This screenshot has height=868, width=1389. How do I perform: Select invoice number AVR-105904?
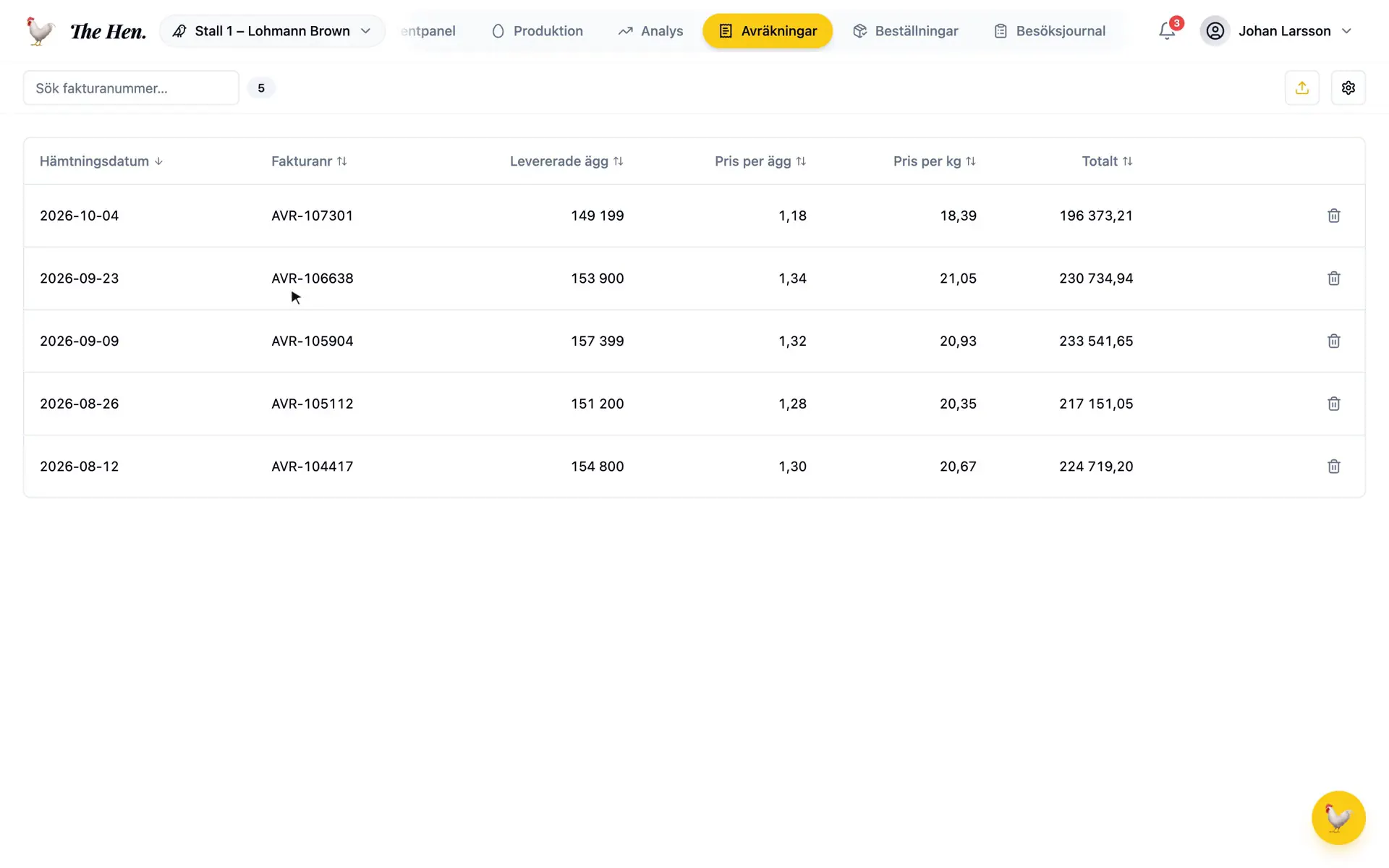(312, 341)
